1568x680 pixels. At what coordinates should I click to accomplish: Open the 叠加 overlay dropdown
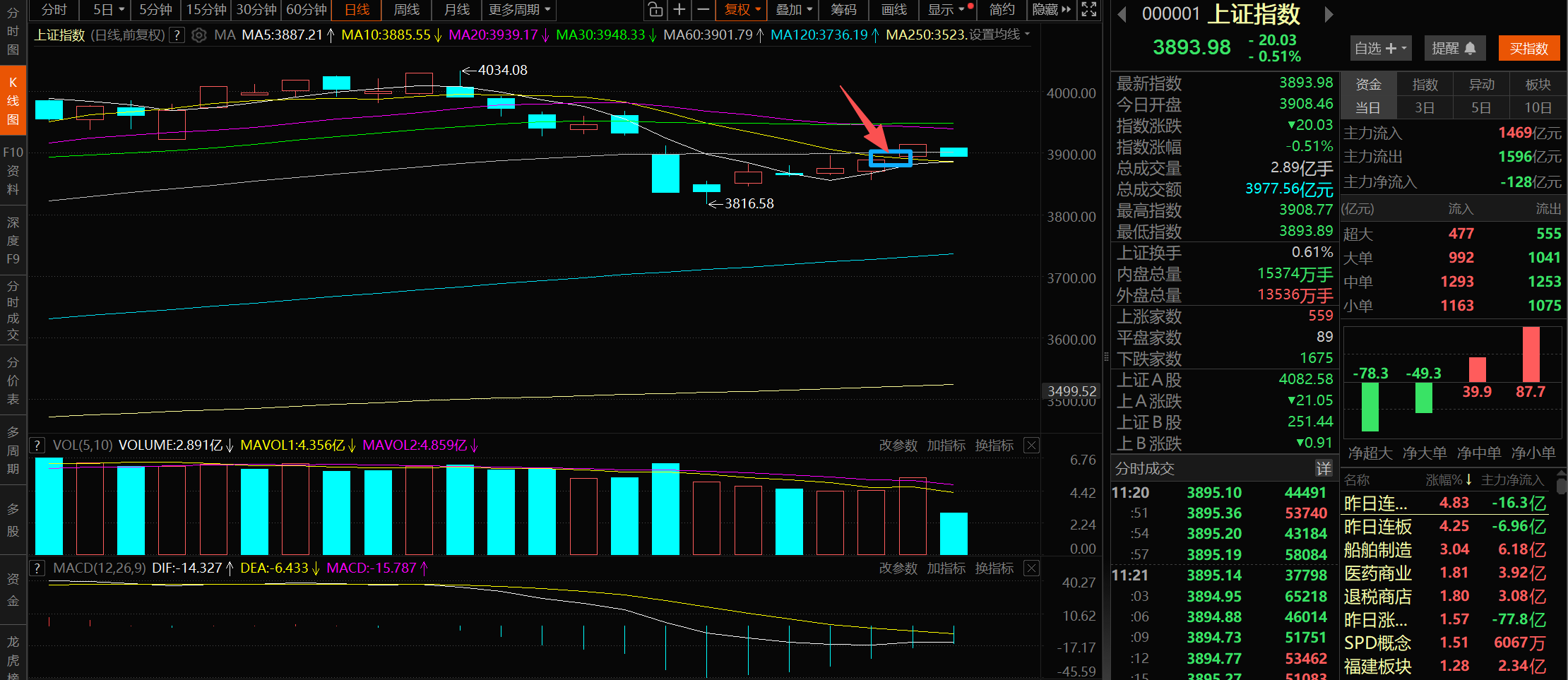(794, 10)
